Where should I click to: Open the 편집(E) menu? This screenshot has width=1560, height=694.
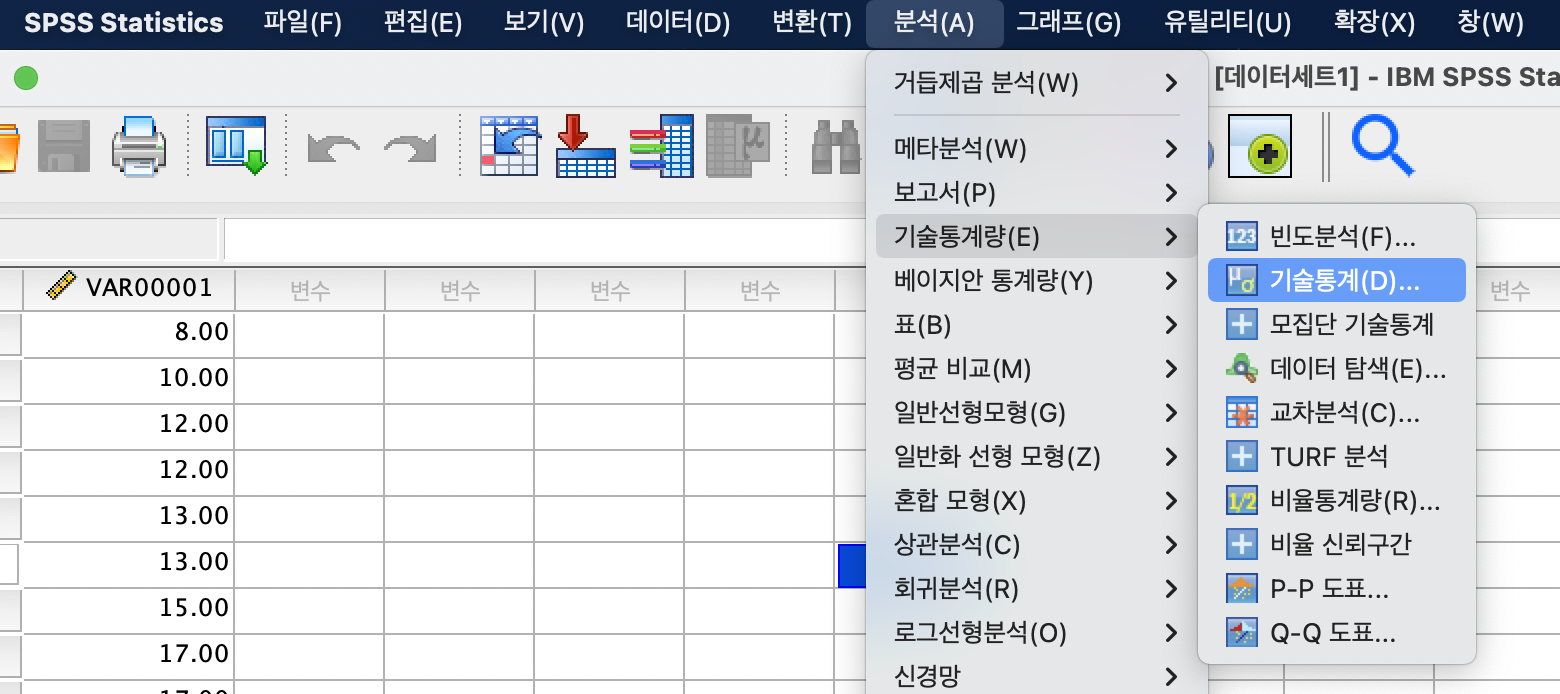click(x=423, y=23)
